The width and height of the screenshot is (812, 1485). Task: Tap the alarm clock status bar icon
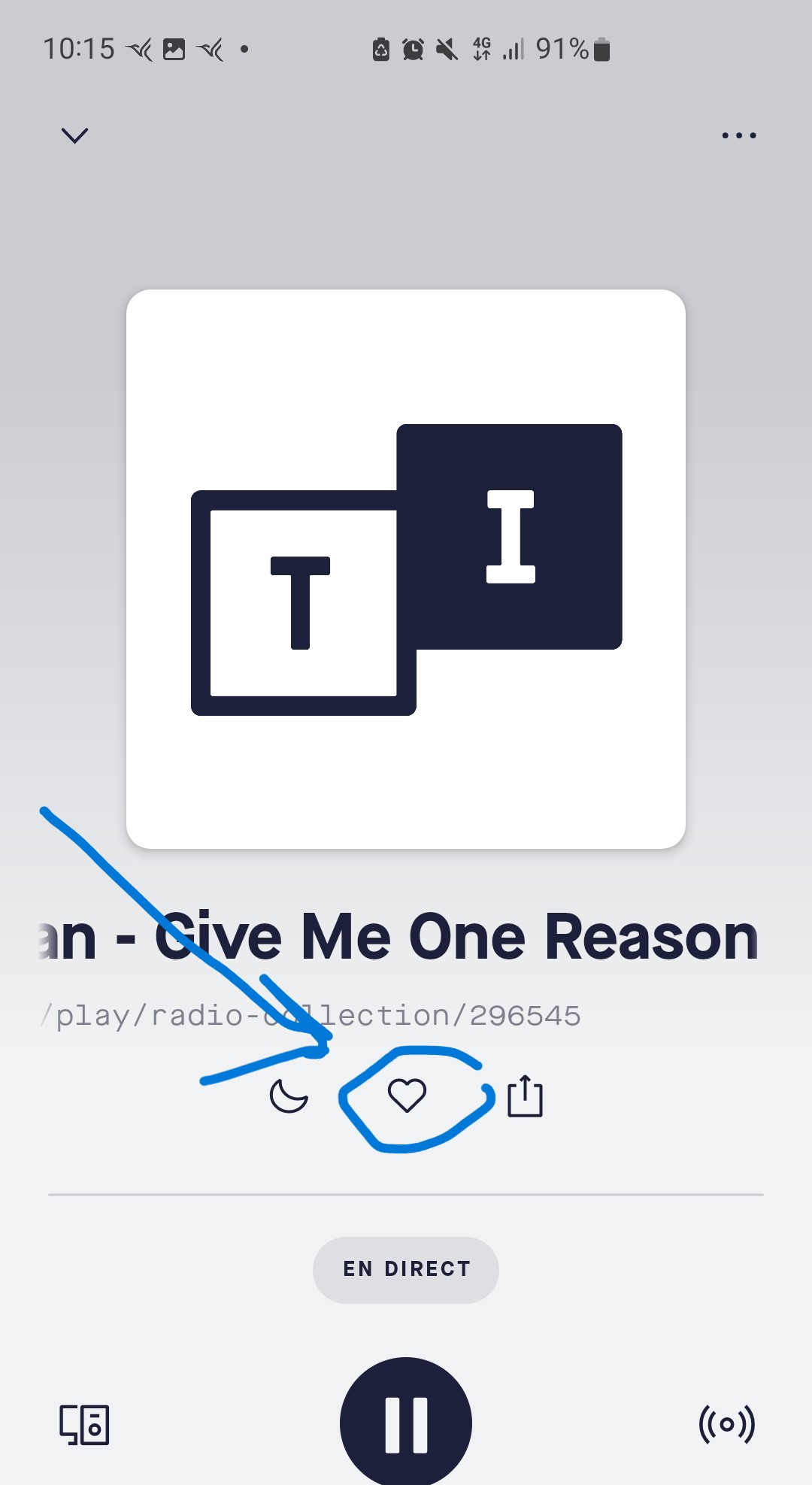[x=413, y=50]
